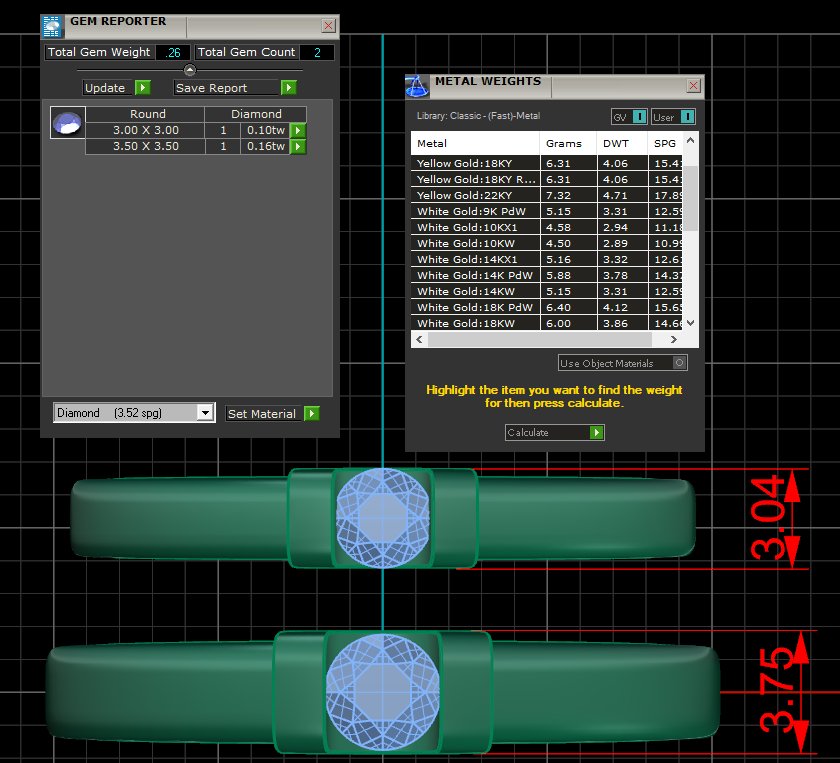The image size is (840, 763).
Task: Click the Diamond header cell in gem table
Action: point(256,114)
